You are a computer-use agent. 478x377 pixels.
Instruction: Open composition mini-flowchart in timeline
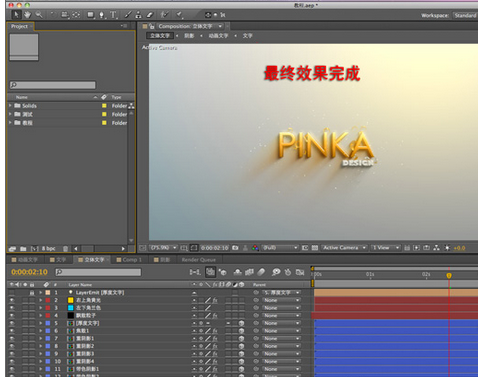(x=195, y=272)
